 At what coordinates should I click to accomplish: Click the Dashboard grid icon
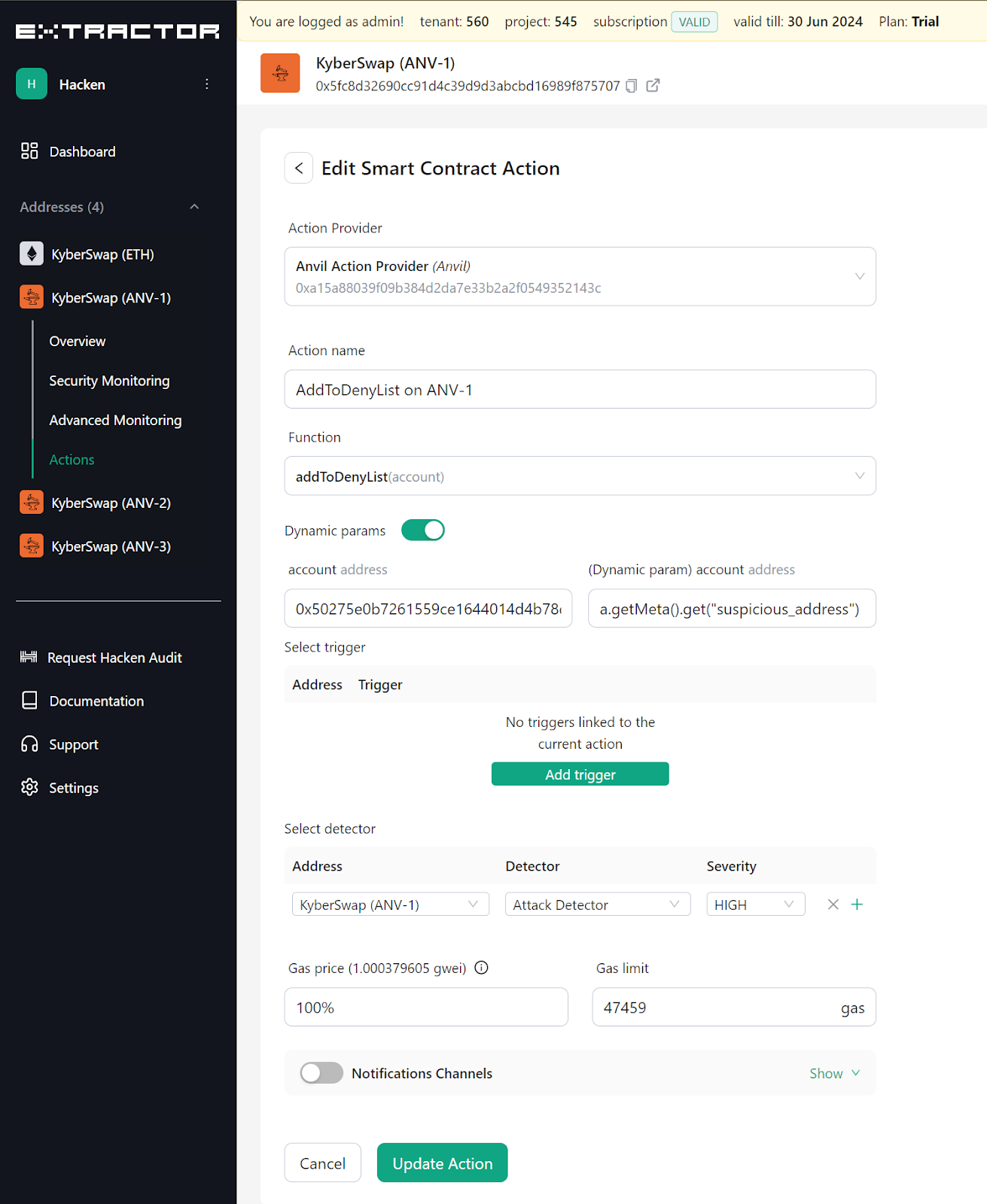29,151
